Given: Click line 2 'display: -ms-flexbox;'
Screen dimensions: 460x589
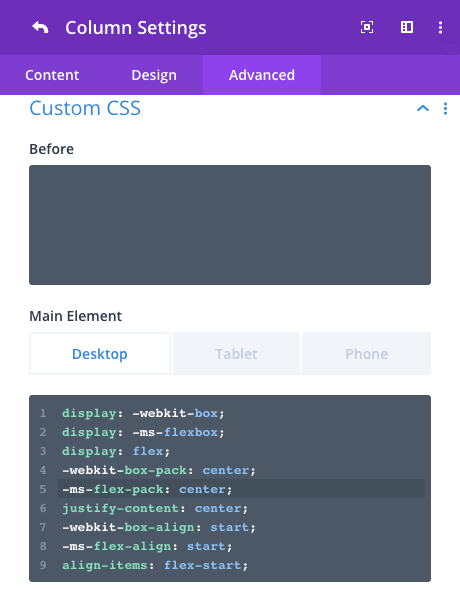Looking at the screenshot, I should coord(143,432).
